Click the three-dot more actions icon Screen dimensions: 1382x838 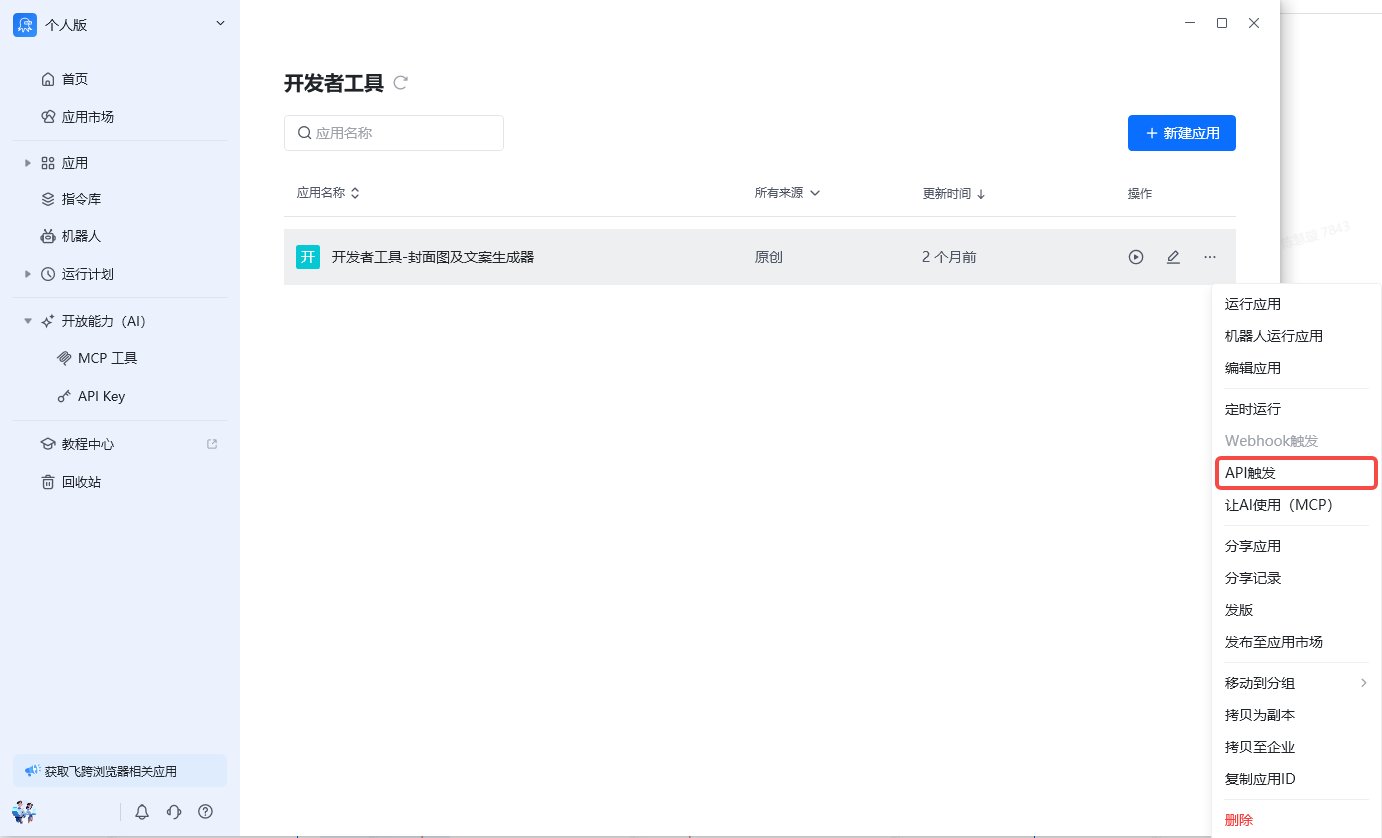[1210, 257]
